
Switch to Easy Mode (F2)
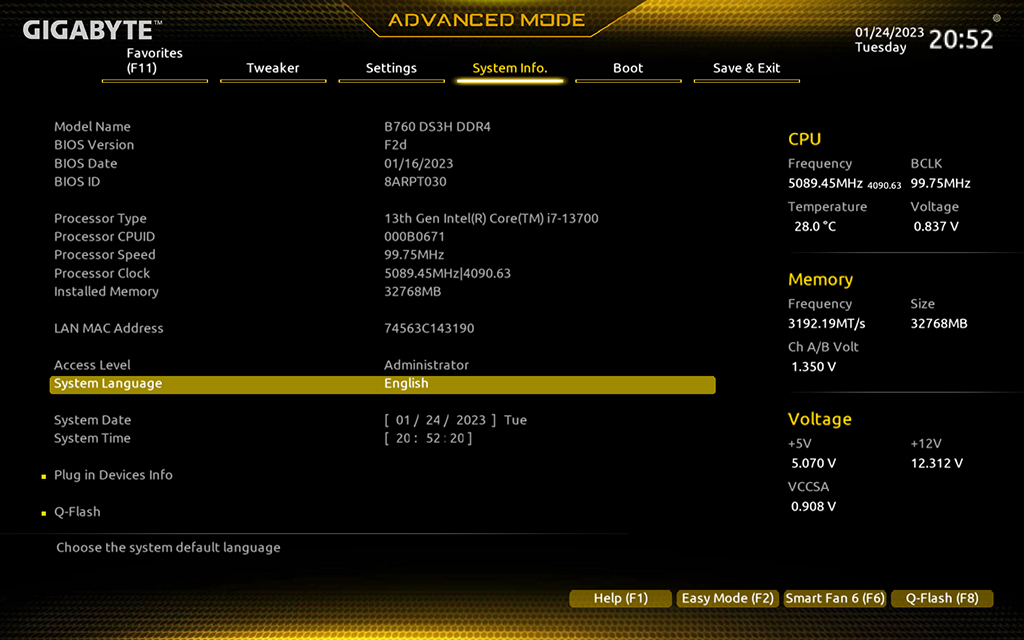(728, 598)
